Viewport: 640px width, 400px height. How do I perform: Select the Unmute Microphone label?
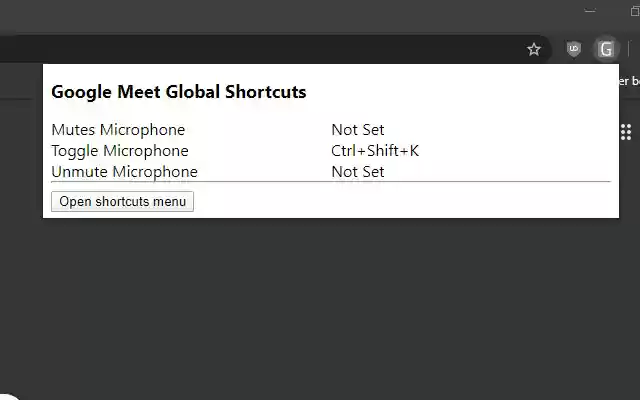[x=124, y=172]
